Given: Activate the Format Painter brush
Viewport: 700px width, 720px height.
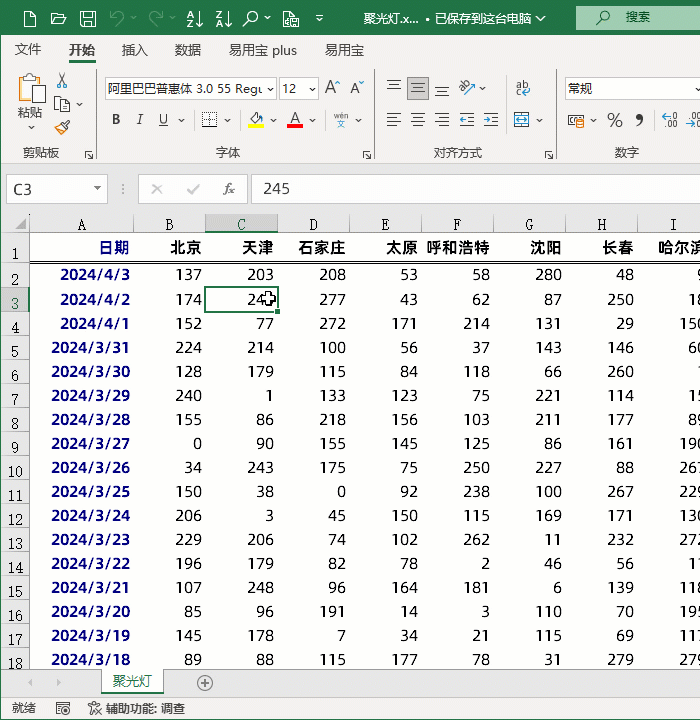Looking at the screenshot, I should point(62,128).
